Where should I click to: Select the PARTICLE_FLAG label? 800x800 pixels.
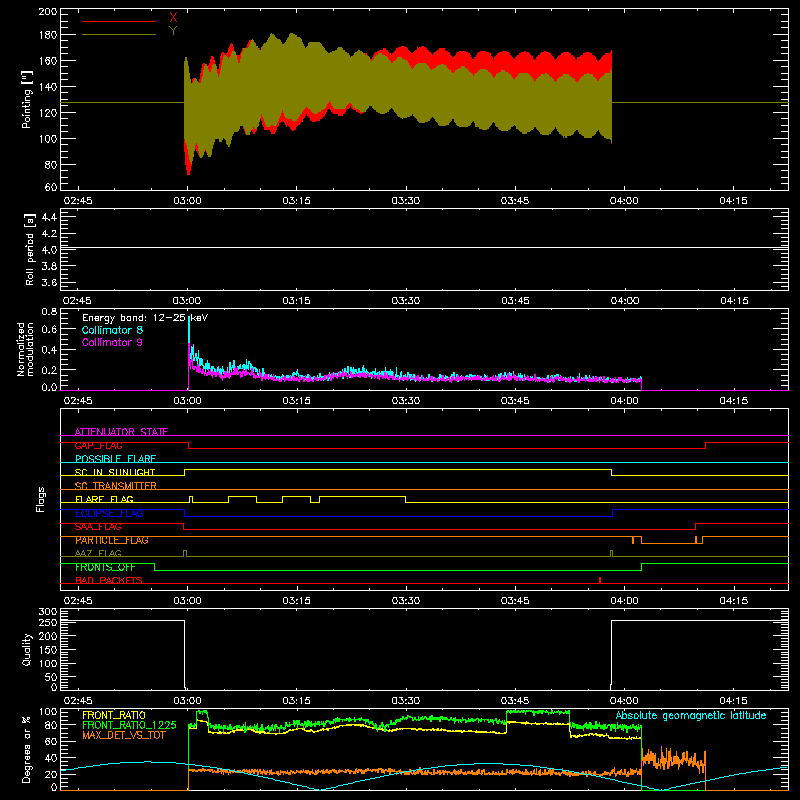click(112, 540)
